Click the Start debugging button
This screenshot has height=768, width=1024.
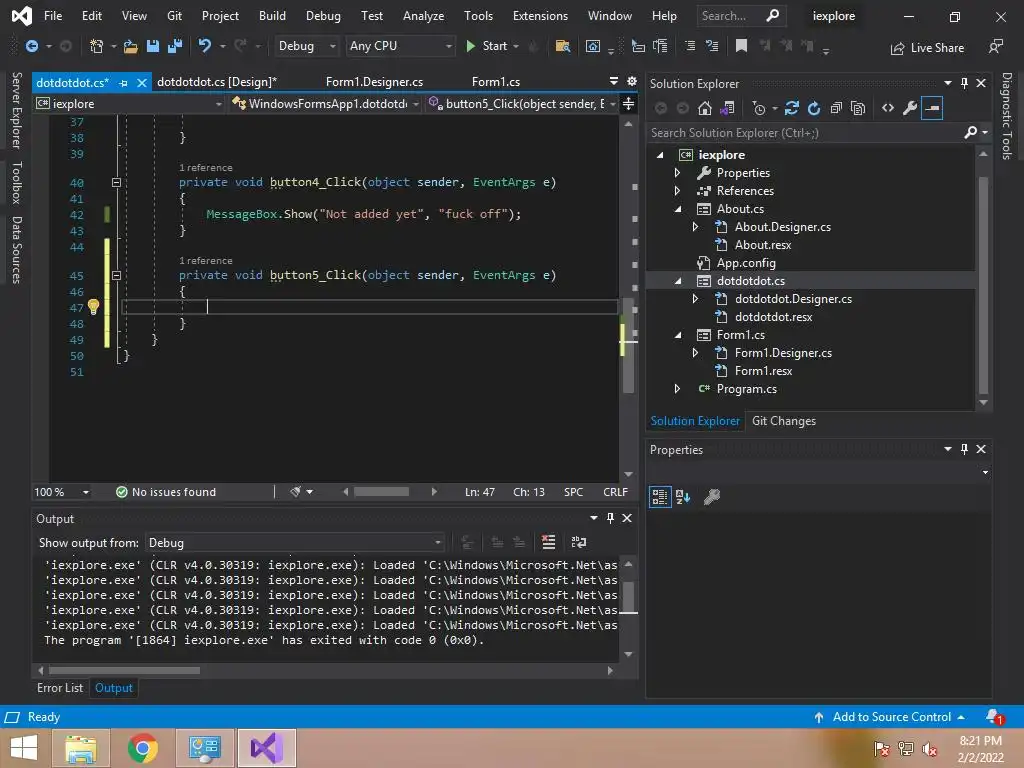pos(493,46)
